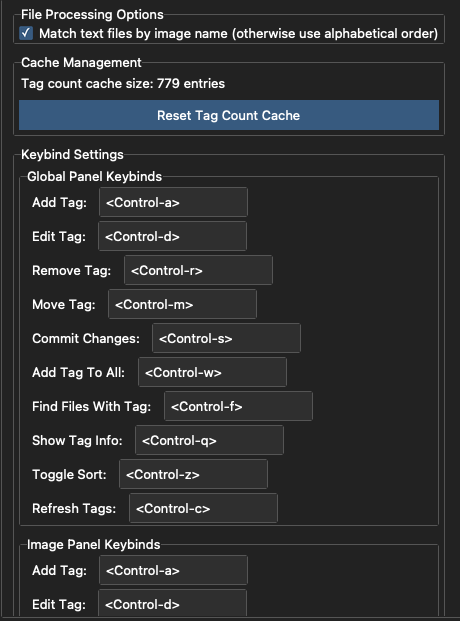Click the Cache Management section title

click(x=81, y=63)
